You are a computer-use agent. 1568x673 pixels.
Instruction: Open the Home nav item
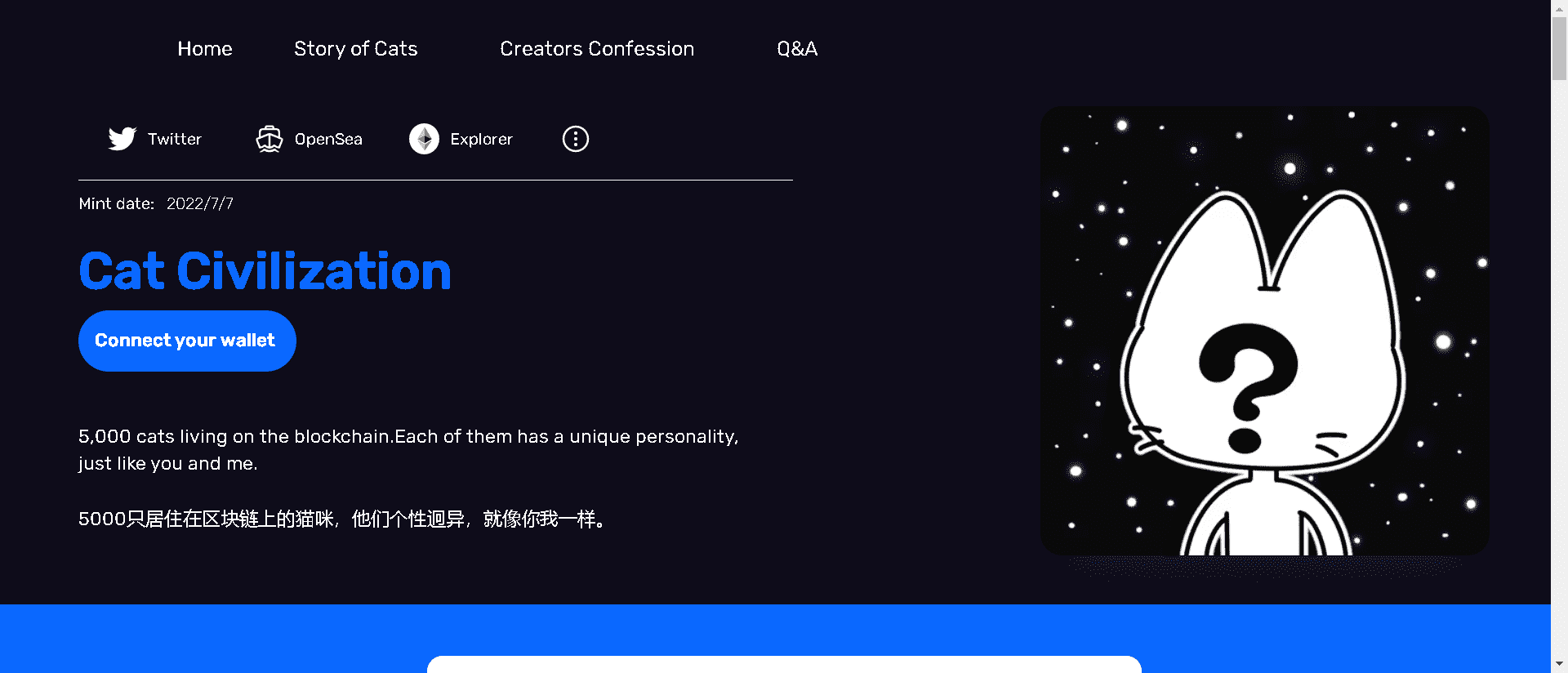[205, 49]
